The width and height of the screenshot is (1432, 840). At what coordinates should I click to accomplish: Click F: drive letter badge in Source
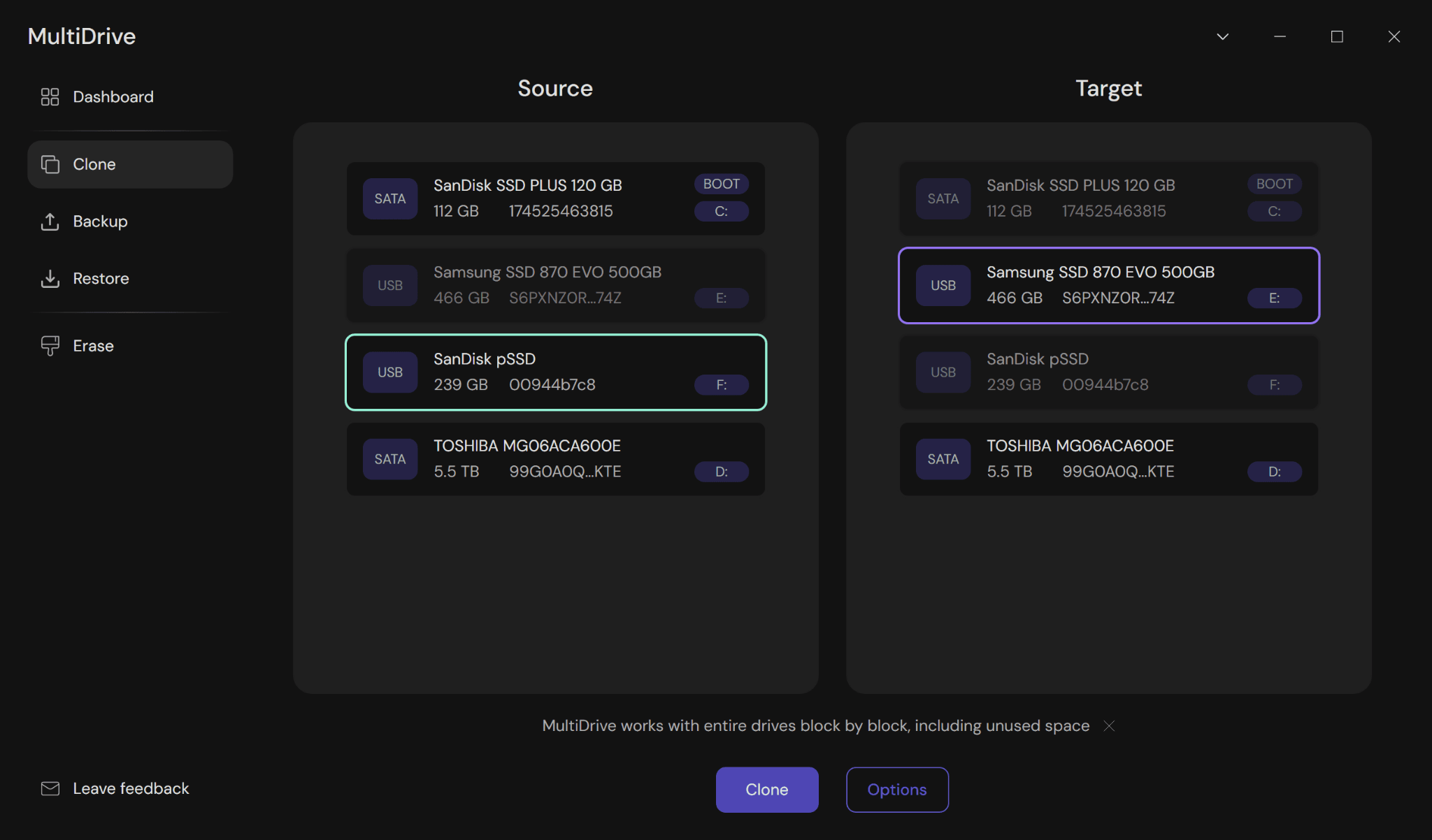click(x=722, y=385)
